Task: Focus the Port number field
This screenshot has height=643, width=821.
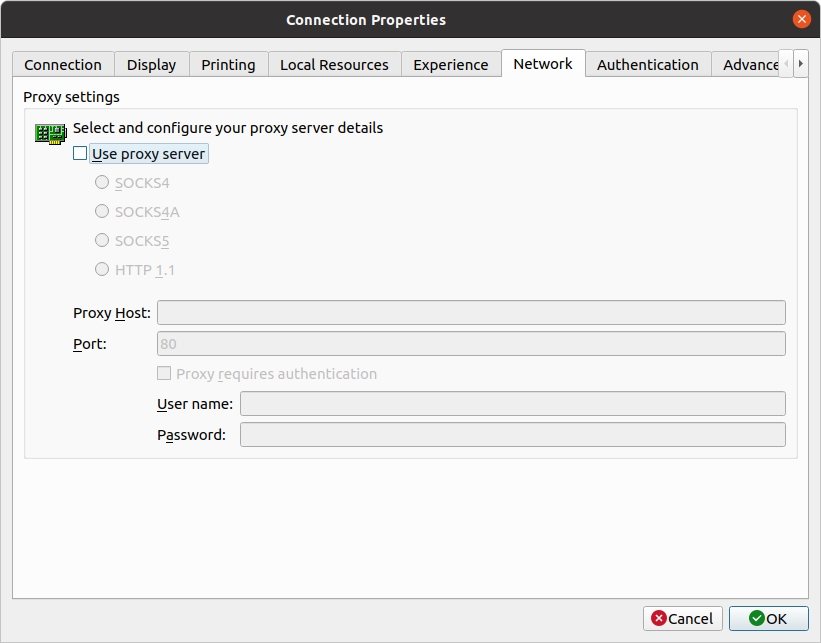Action: 471,344
